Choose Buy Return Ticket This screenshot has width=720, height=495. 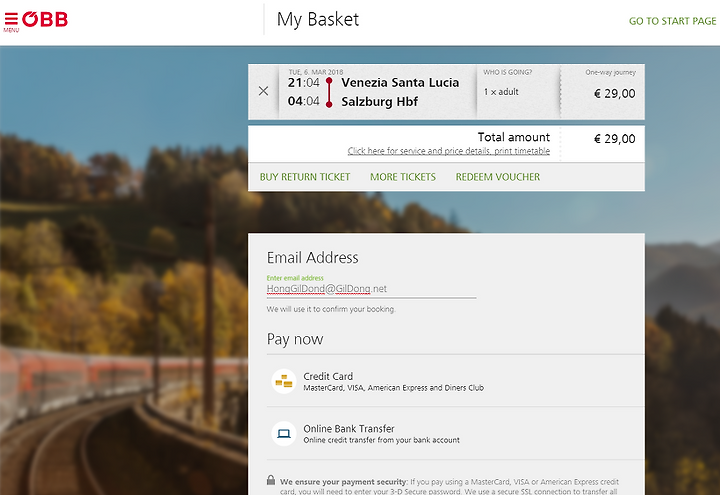[305, 177]
